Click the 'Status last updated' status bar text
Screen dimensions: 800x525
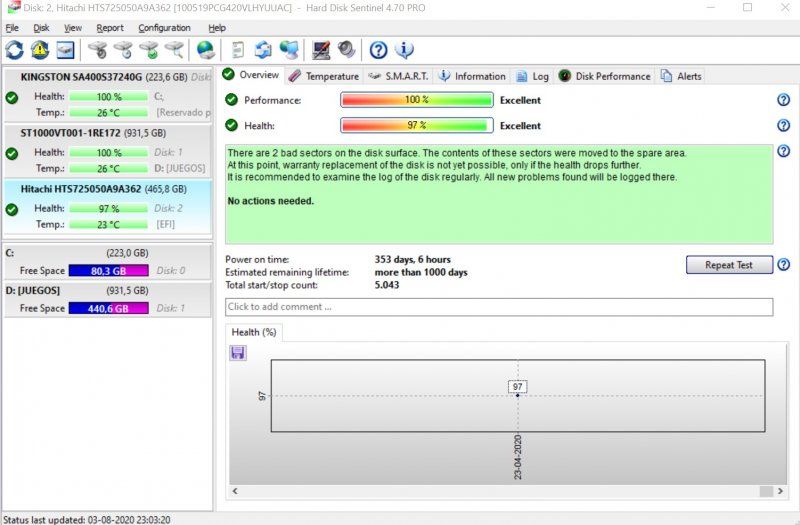point(87,519)
